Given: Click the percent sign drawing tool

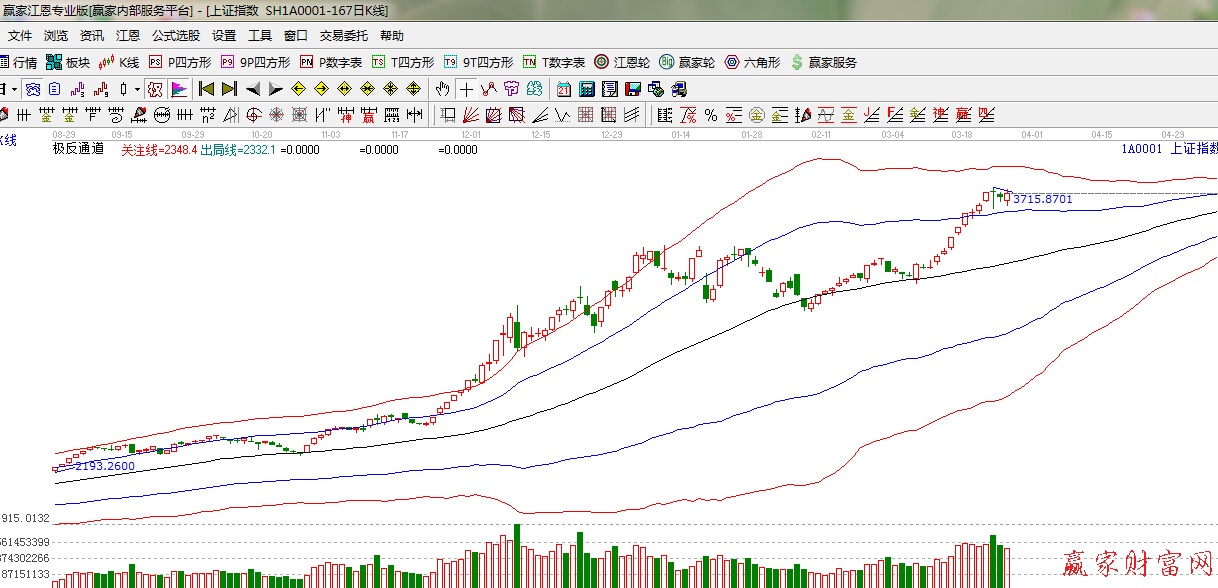Looking at the screenshot, I should [x=710, y=114].
